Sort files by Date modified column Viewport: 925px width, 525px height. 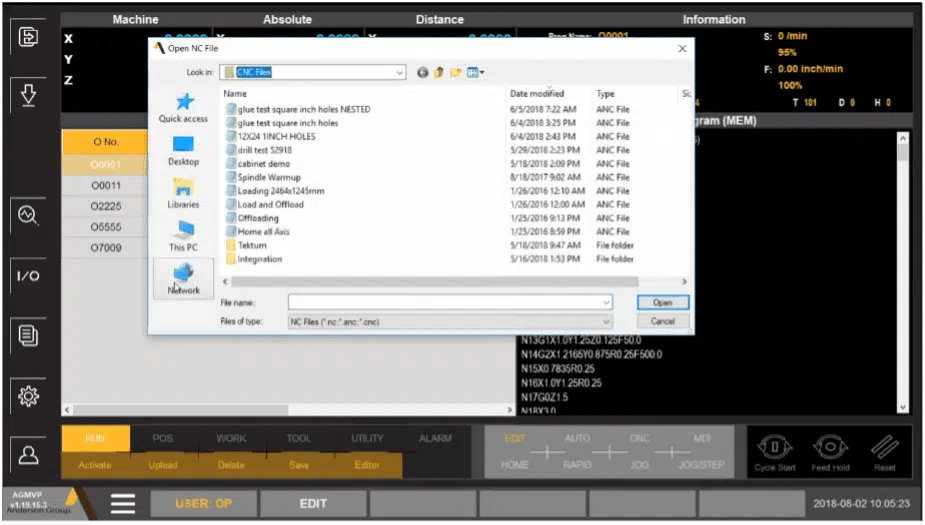point(537,93)
